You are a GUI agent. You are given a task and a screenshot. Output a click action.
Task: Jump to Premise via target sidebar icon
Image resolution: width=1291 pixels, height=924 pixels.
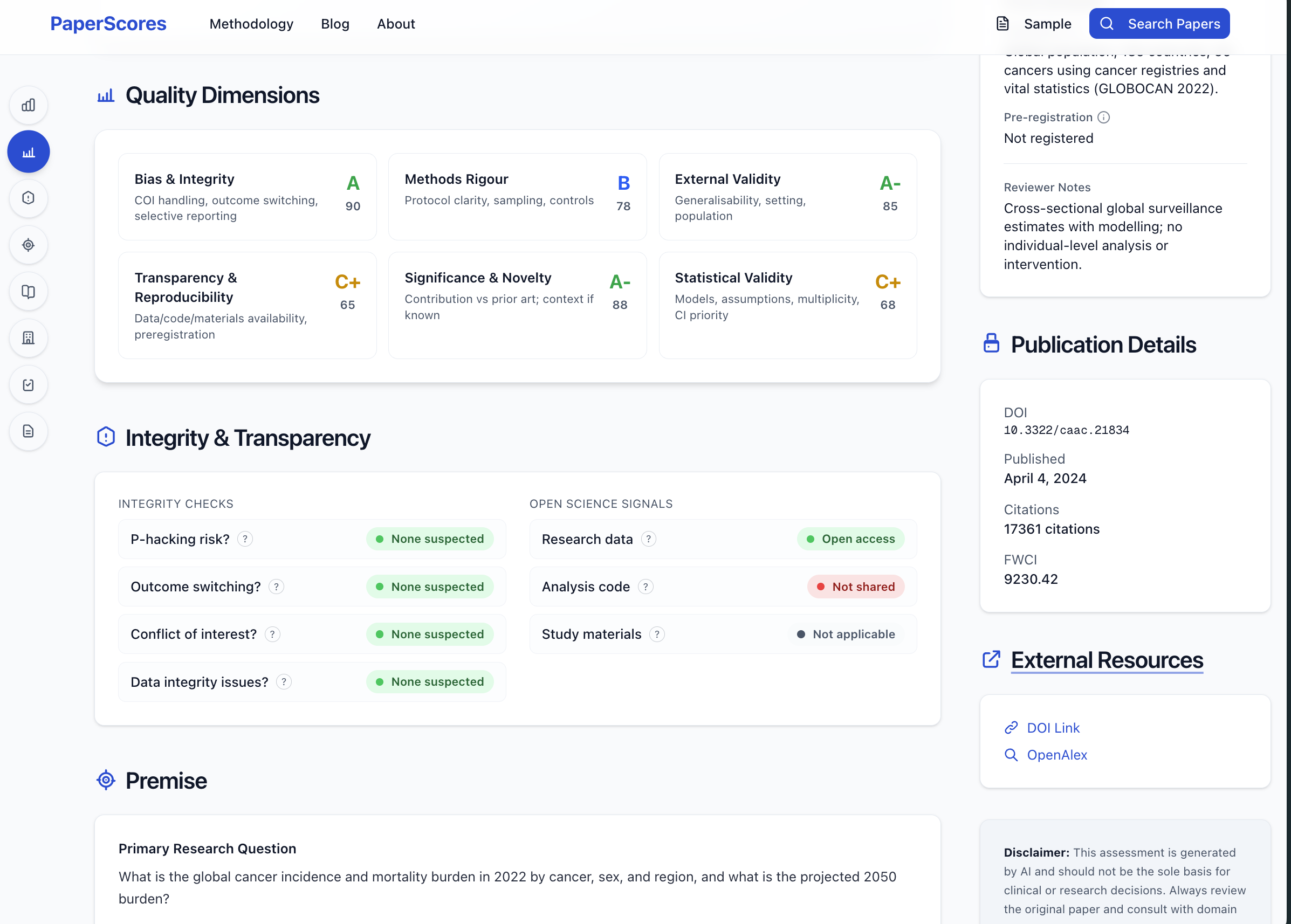pos(29,245)
